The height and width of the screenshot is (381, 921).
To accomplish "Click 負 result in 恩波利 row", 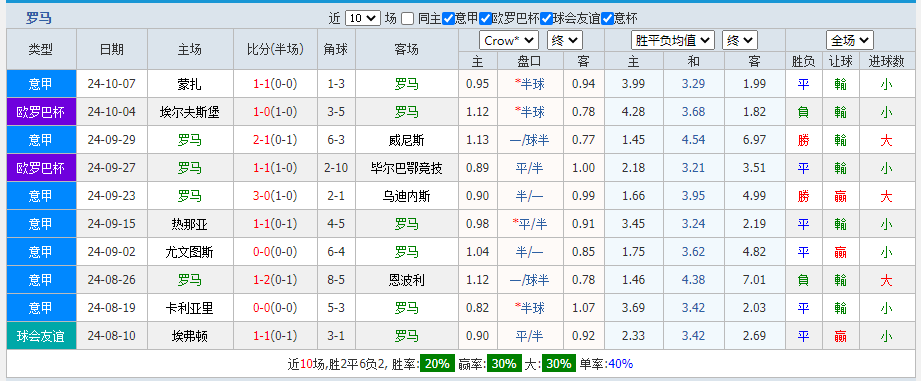I will coord(803,281).
